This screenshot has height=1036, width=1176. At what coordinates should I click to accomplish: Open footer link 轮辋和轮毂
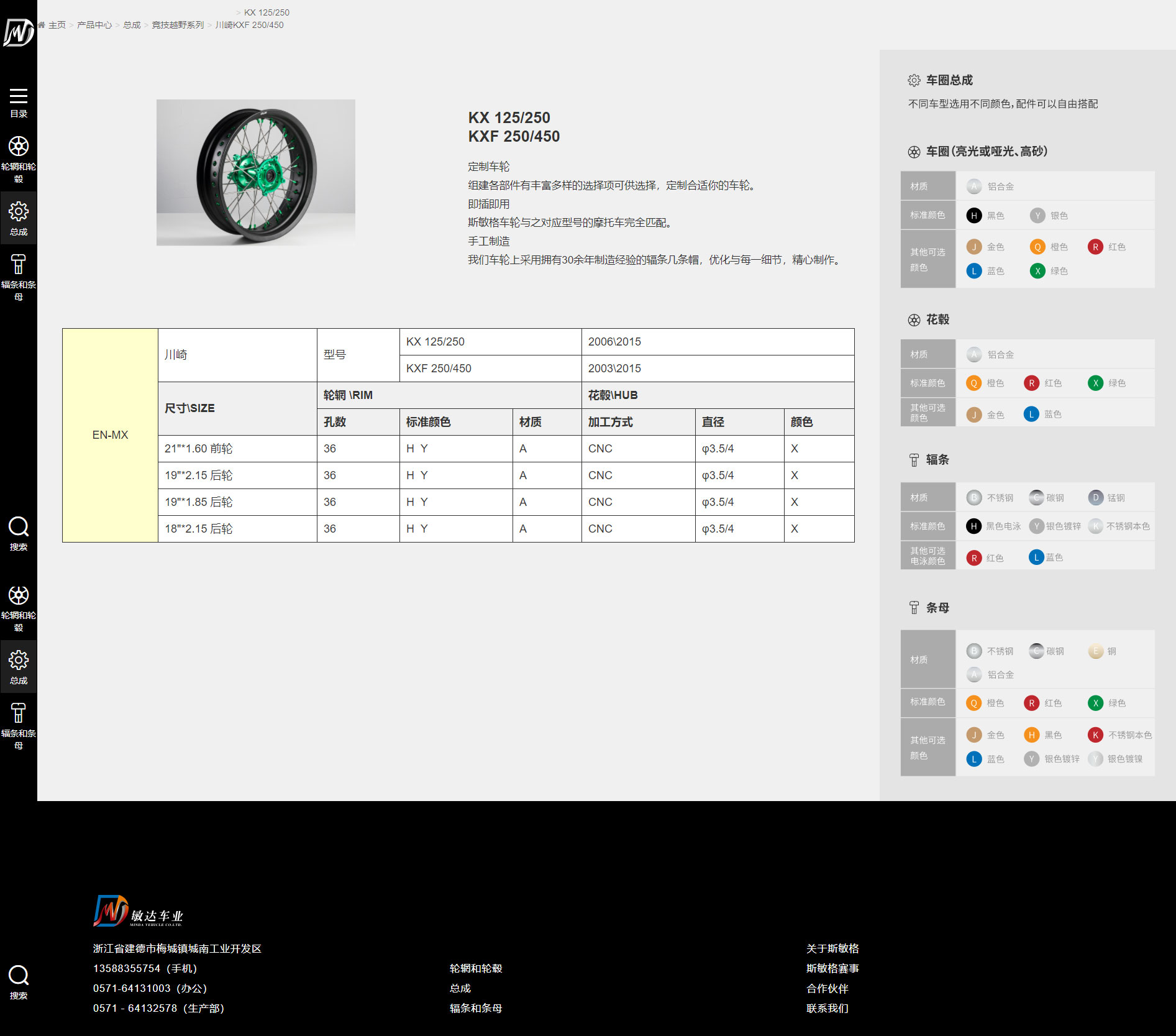pyautogui.click(x=476, y=968)
